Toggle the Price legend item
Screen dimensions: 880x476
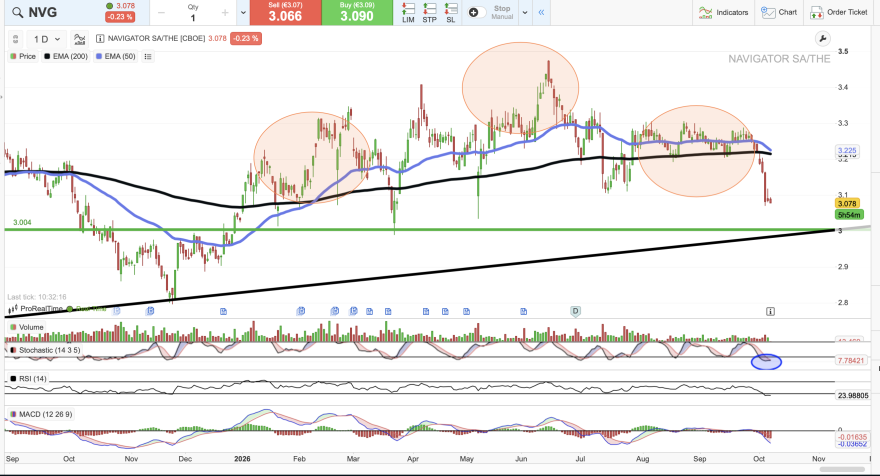tap(23, 56)
